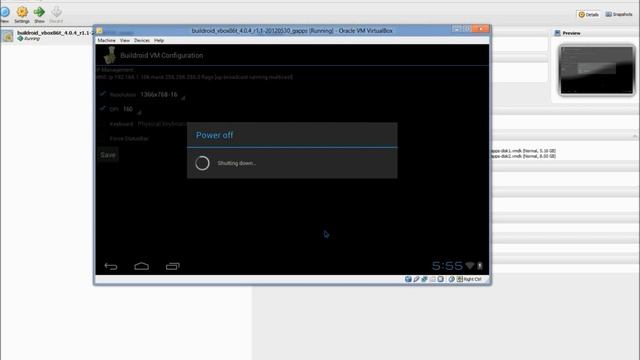Collapse the details section chevron at right edge
The height and width of the screenshot is (360, 640).
[635, 136]
